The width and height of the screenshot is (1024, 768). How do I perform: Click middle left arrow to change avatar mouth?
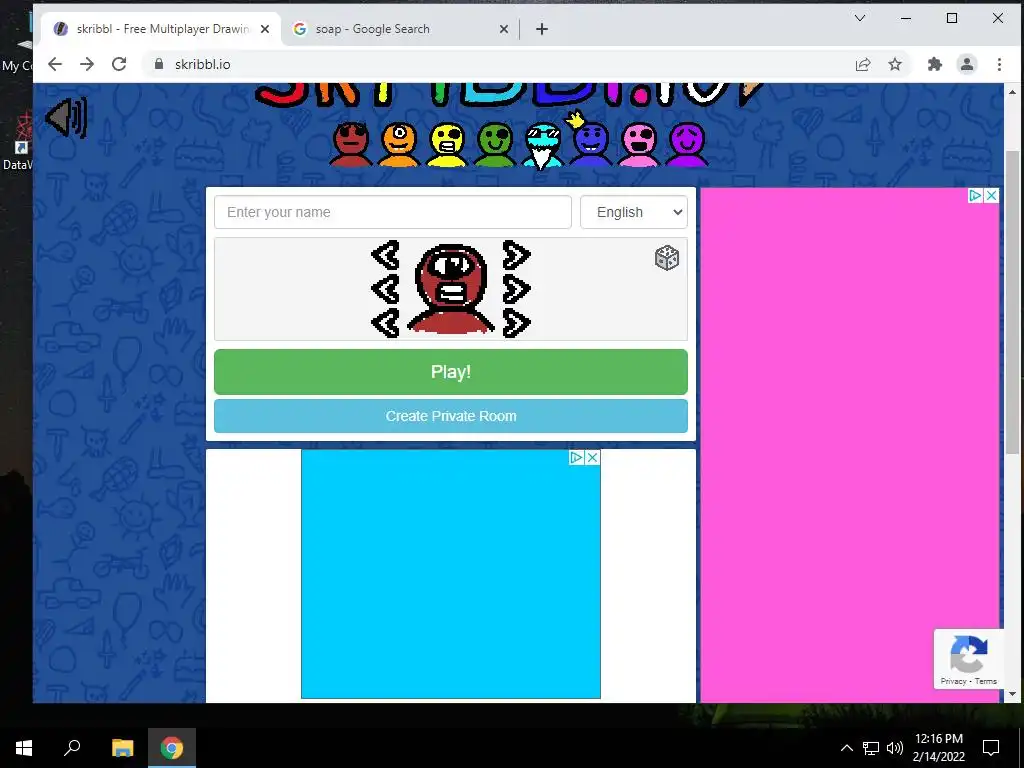[x=385, y=289]
